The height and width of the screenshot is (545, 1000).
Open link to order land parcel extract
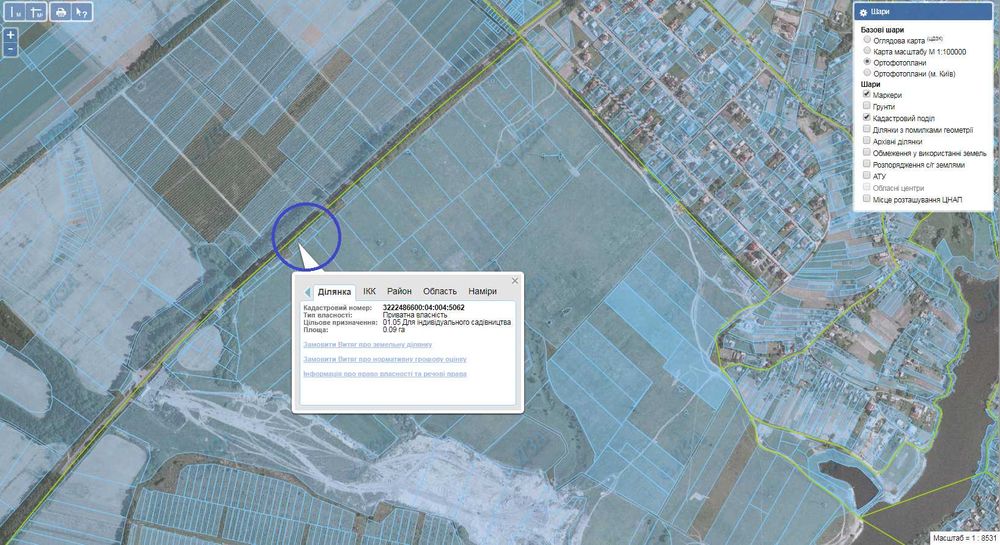(367, 344)
